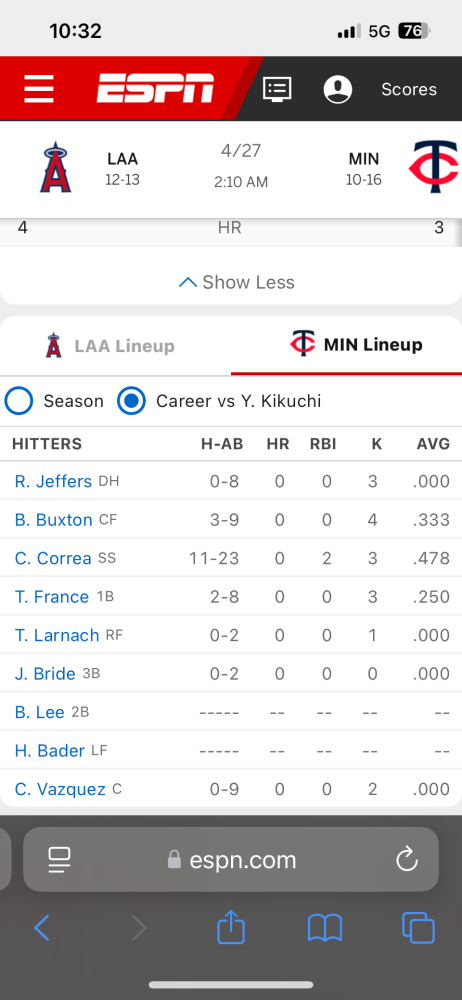
Task: Open the watch listings TV icon
Action: [278, 89]
